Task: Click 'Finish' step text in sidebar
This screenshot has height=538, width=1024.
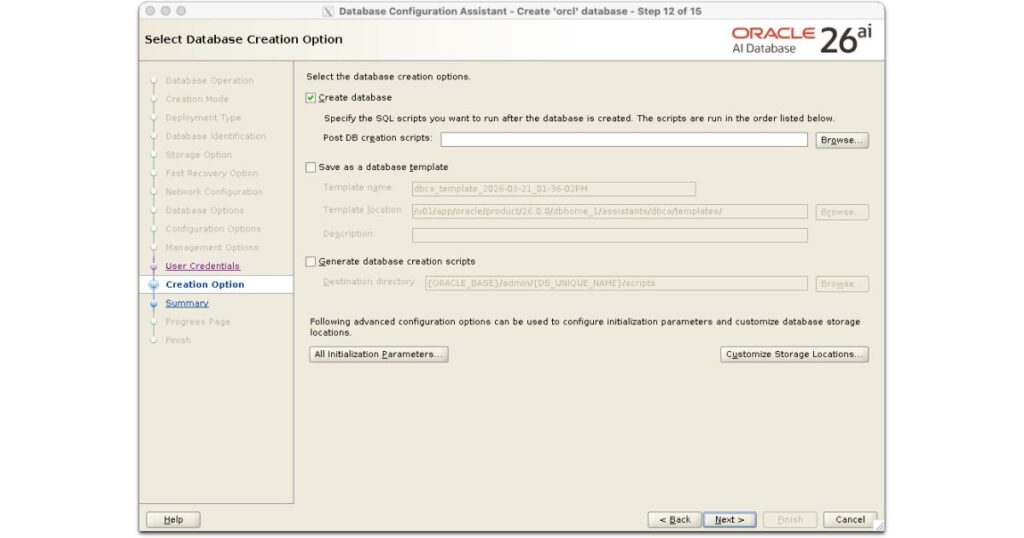Action: tap(178, 340)
